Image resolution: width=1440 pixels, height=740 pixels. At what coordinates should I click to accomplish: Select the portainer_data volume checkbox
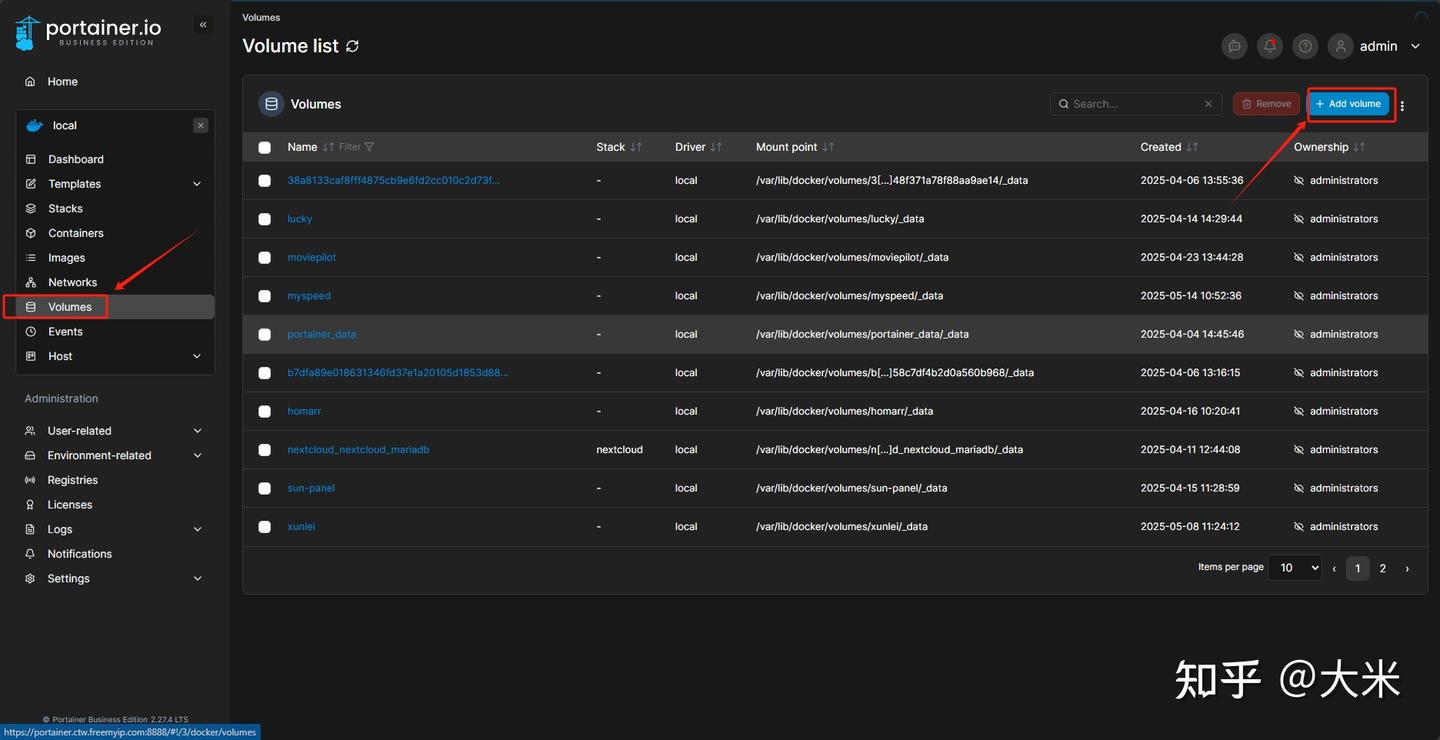[x=265, y=334]
